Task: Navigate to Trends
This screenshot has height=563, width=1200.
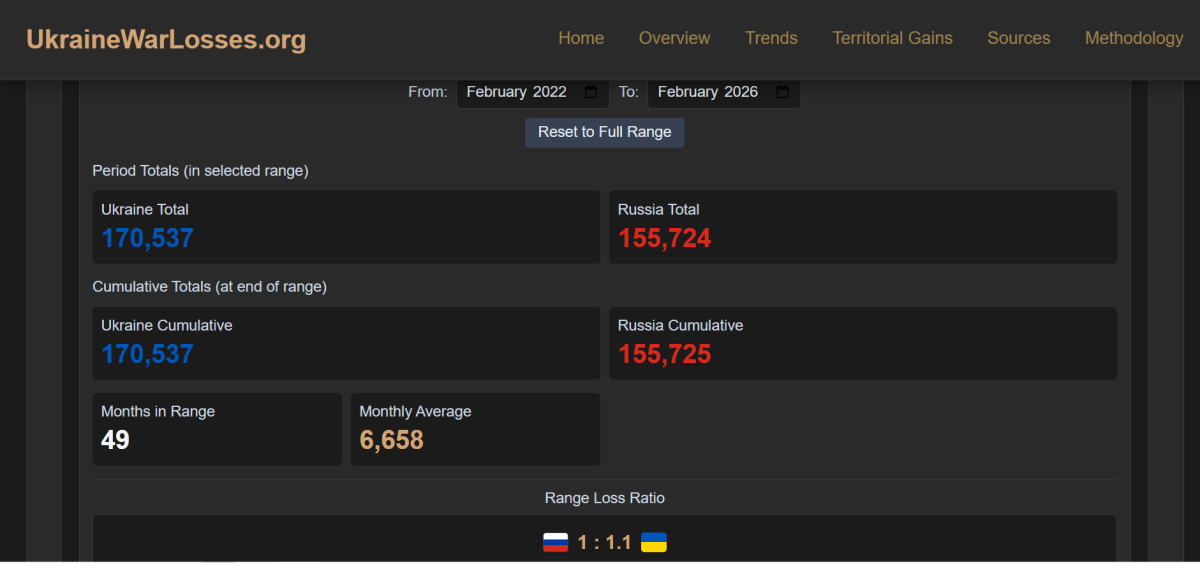Action: 771,38
